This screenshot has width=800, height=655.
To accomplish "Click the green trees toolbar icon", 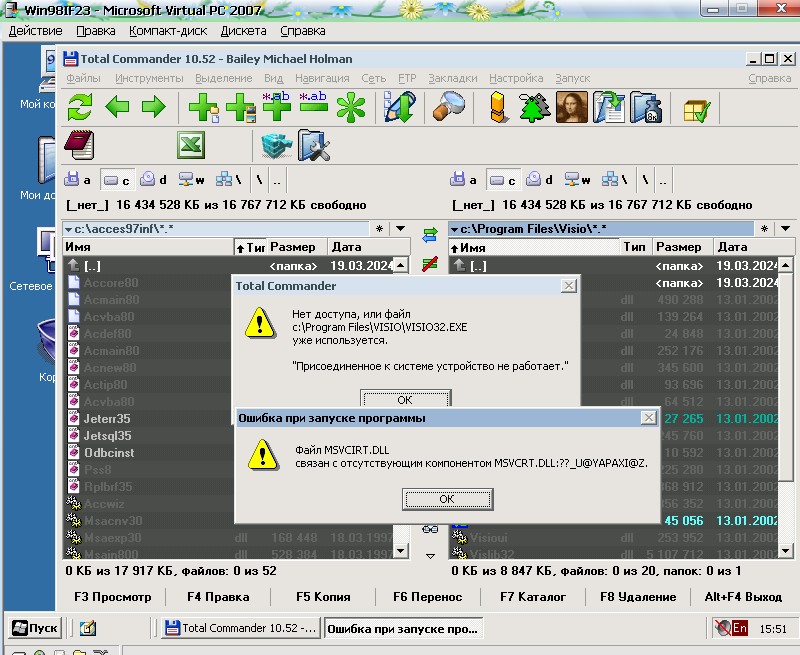I will click(x=535, y=107).
